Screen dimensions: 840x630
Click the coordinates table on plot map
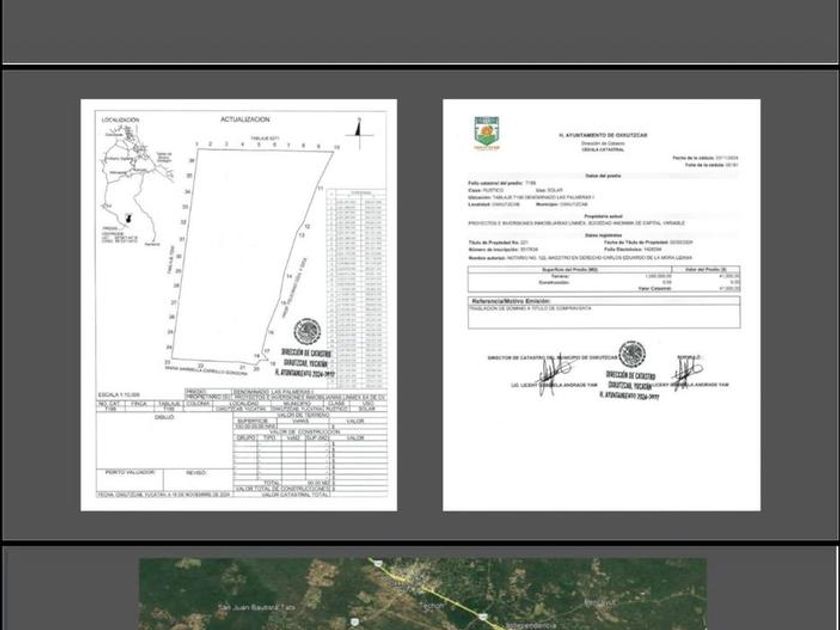click(x=356, y=289)
